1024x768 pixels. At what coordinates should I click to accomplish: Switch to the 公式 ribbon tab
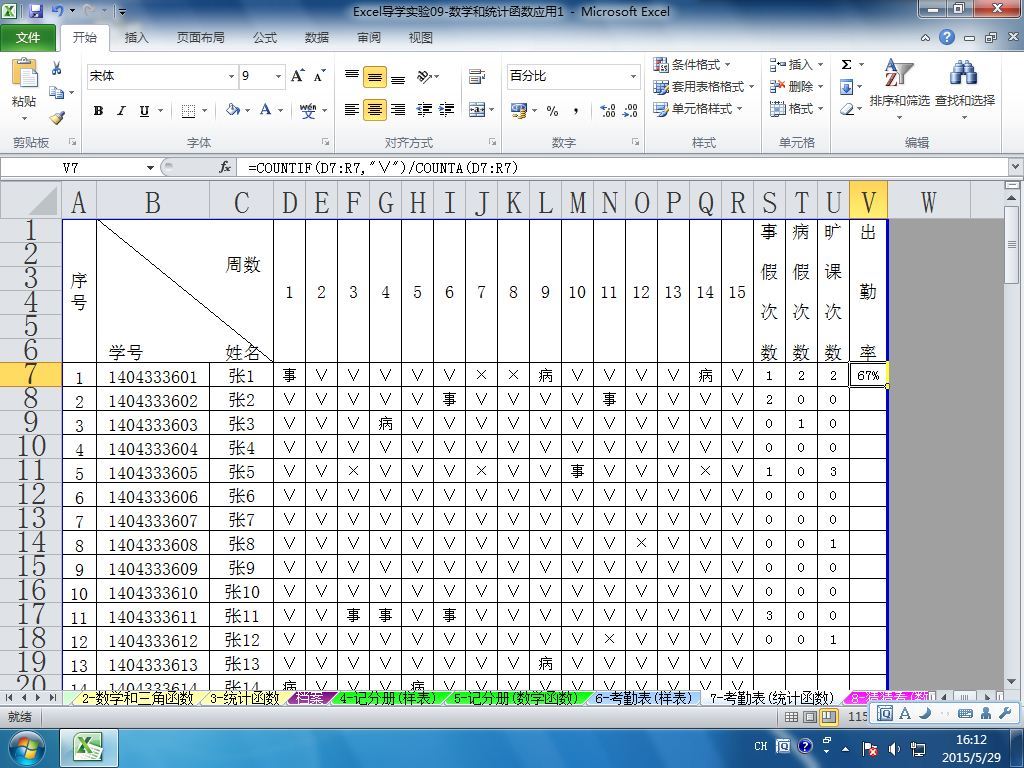pyautogui.click(x=264, y=38)
